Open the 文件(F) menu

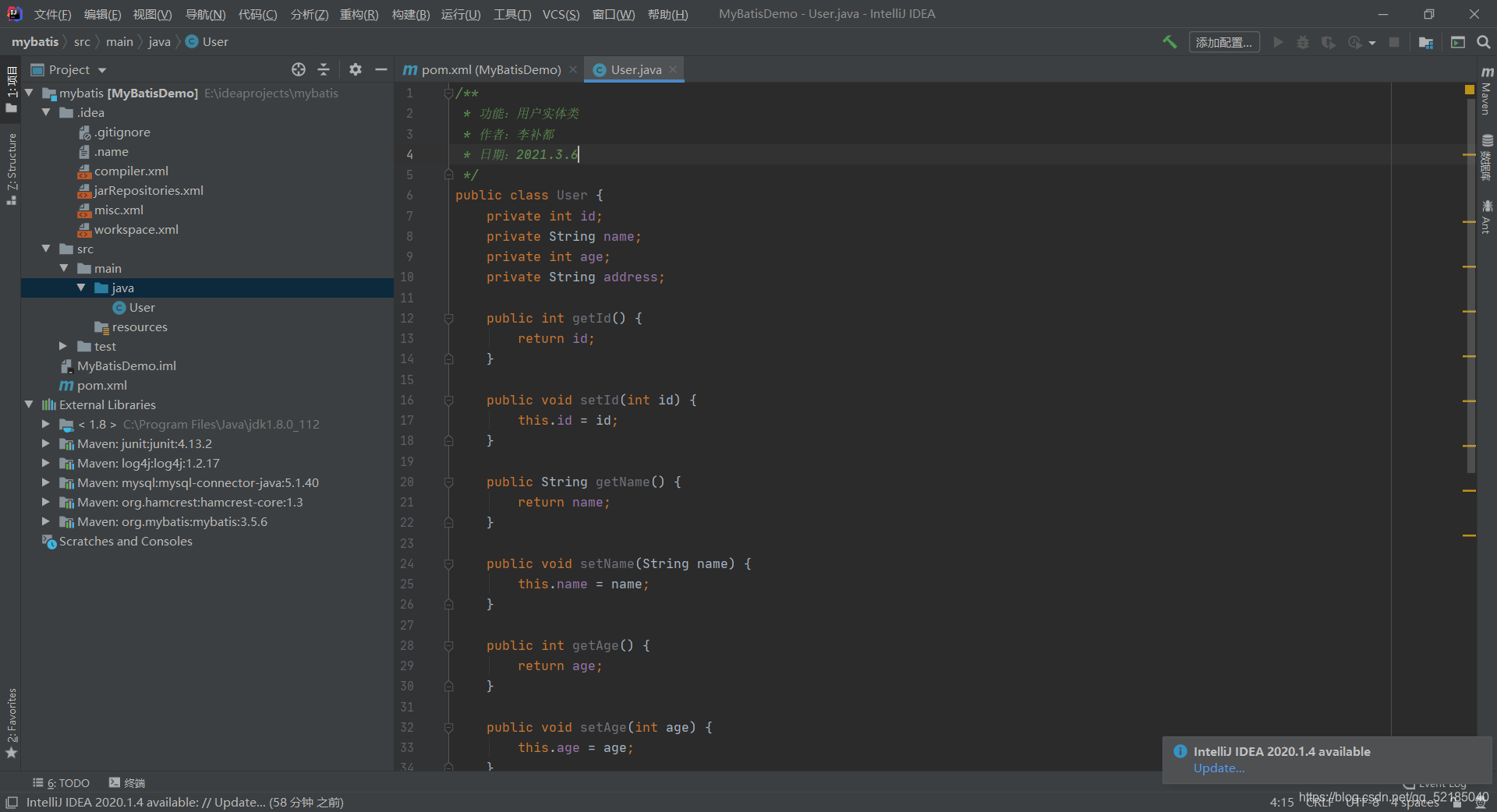pos(52,14)
